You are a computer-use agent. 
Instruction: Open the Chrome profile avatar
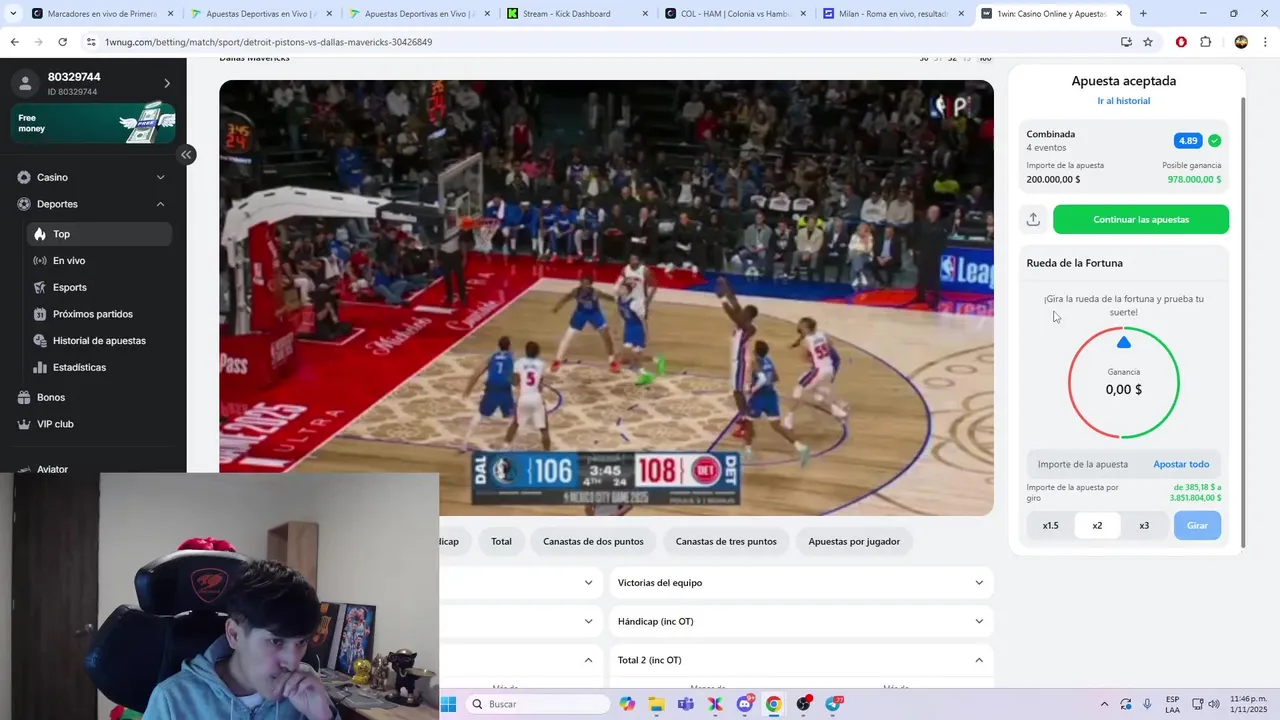(1241, 42)
